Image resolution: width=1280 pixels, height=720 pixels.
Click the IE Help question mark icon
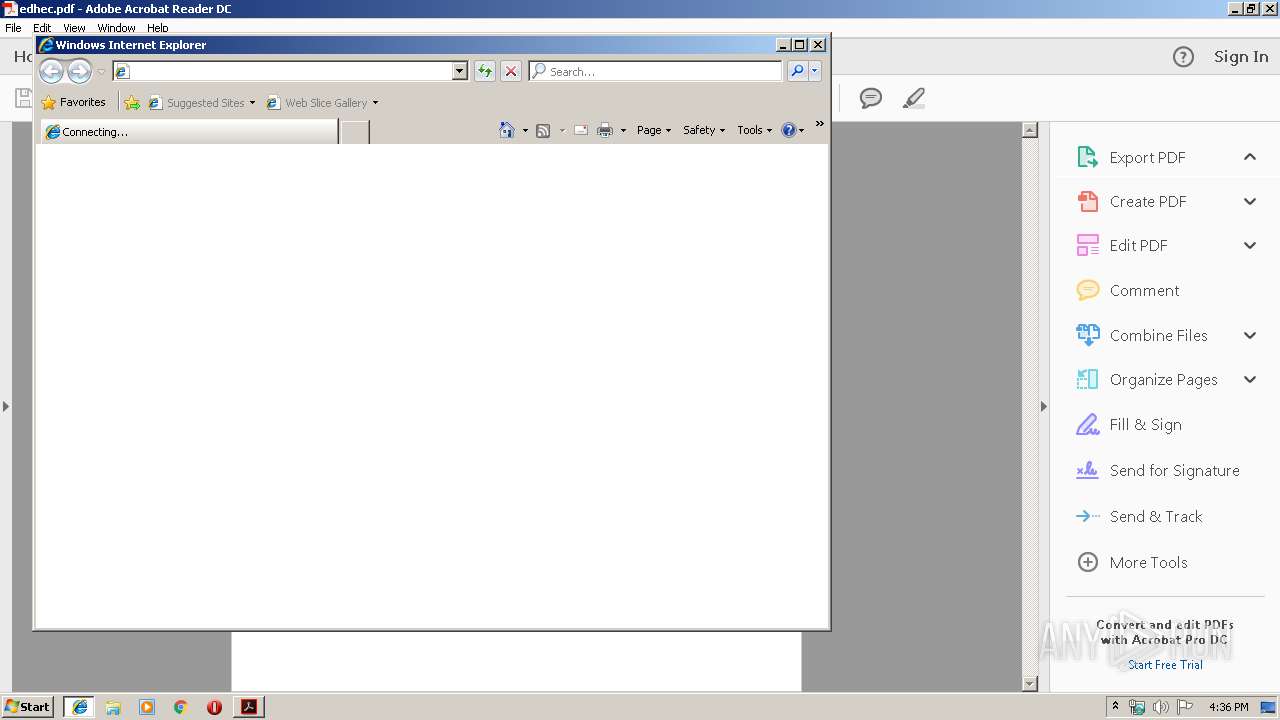point(789,130)
